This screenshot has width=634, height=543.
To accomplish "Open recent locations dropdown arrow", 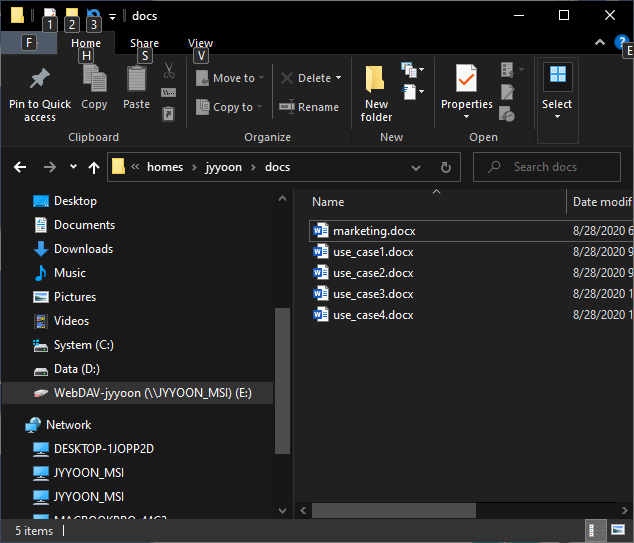I will pos(73,166).
